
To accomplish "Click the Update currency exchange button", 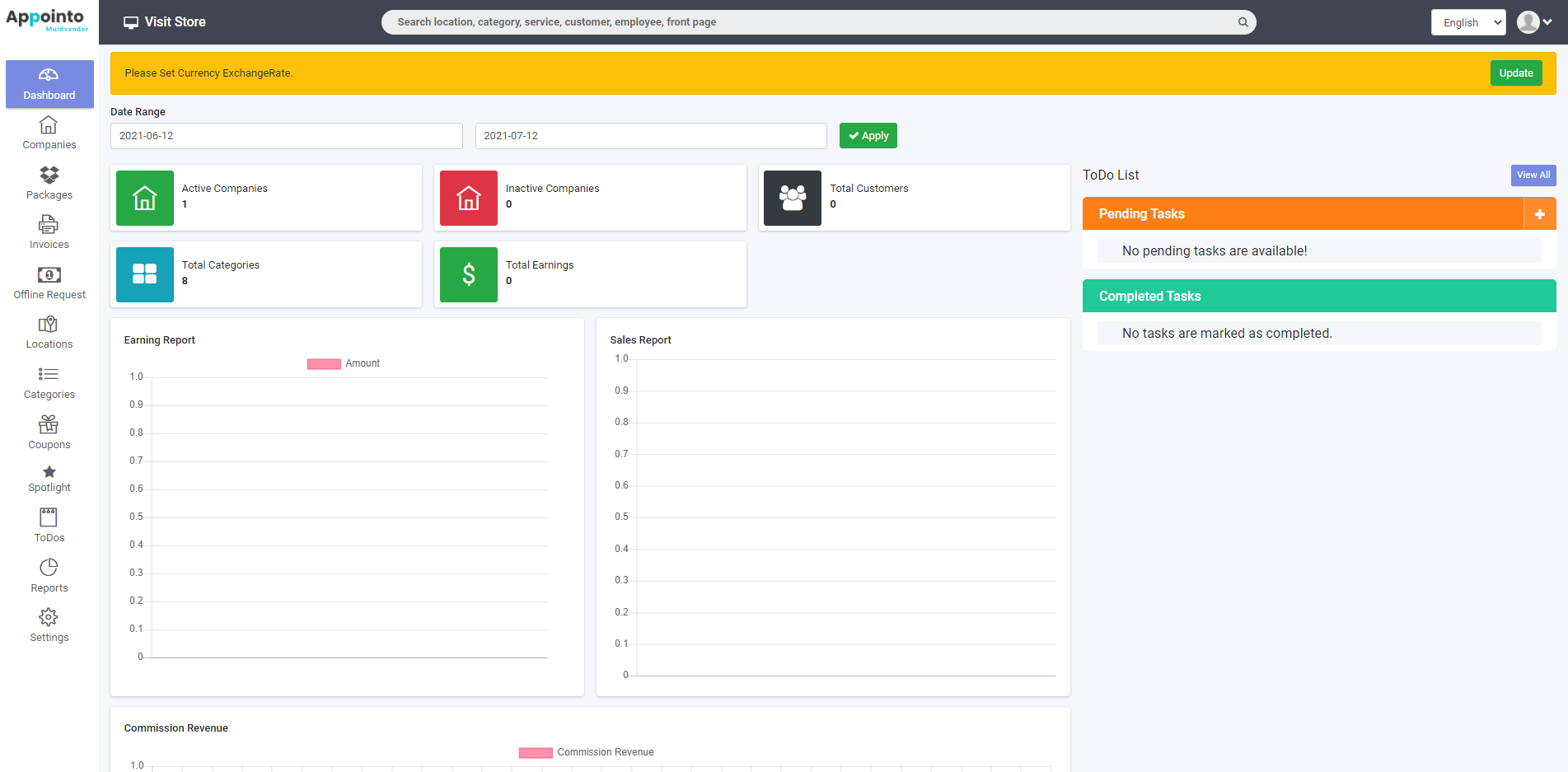I will (x=1515, y=73).
